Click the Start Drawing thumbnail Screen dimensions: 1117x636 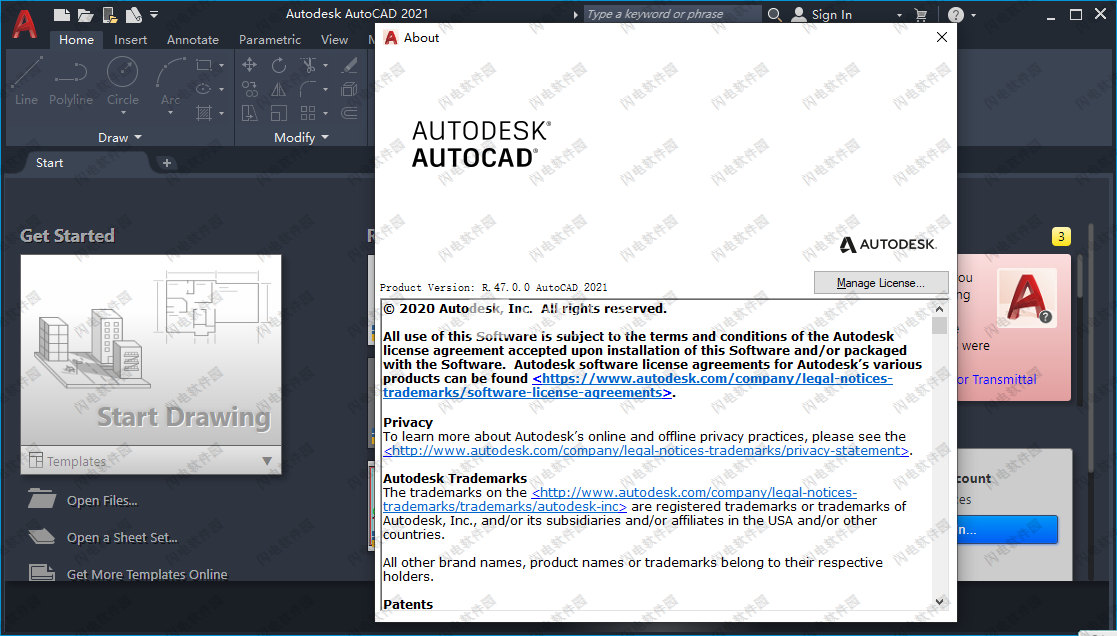tap(151, 350)
